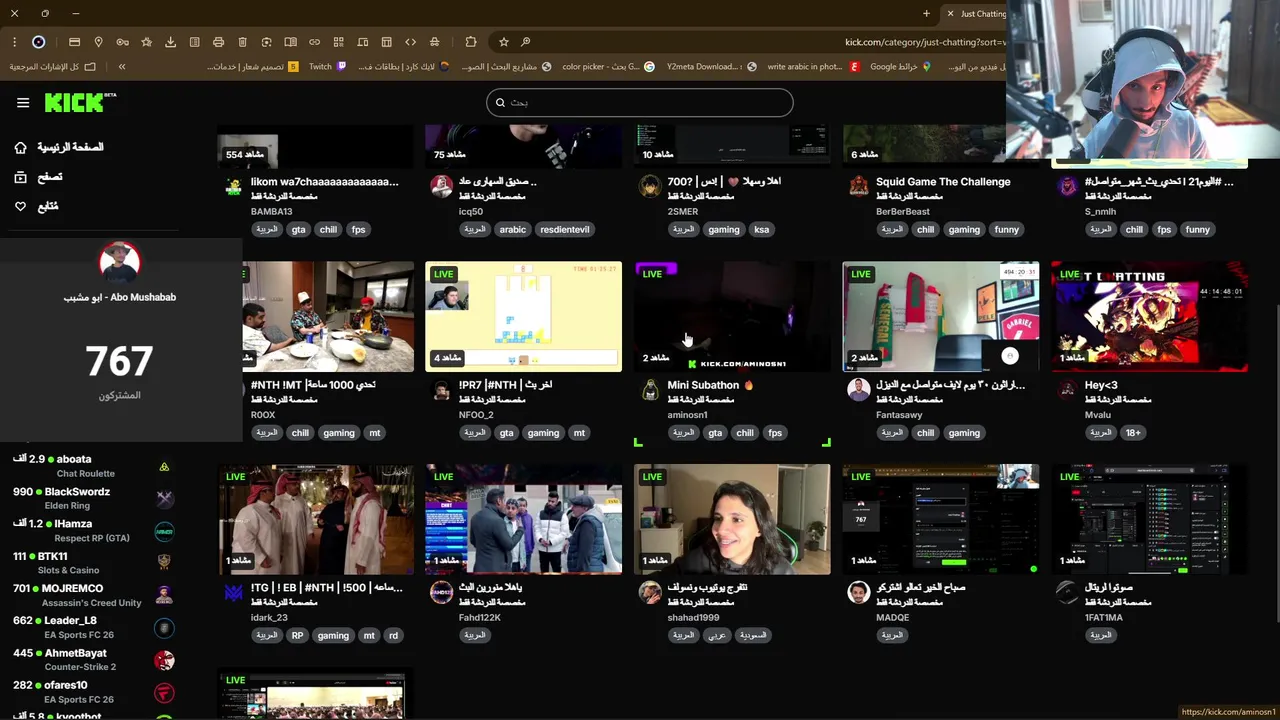
Task: Open the all bookmarks folder
Action: 53,66
